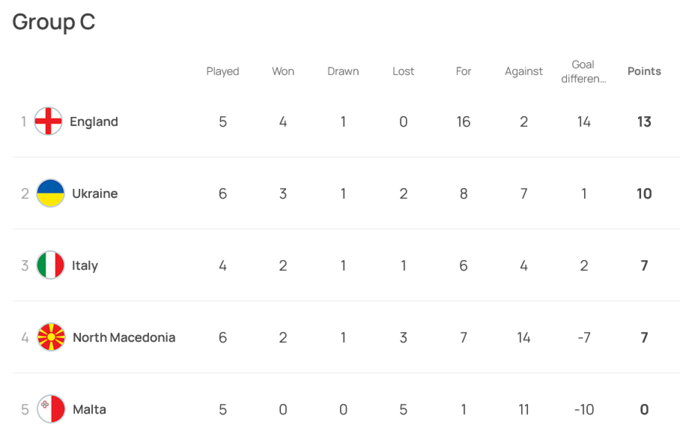Click the Italy flag icon

(x=50, y=266)
